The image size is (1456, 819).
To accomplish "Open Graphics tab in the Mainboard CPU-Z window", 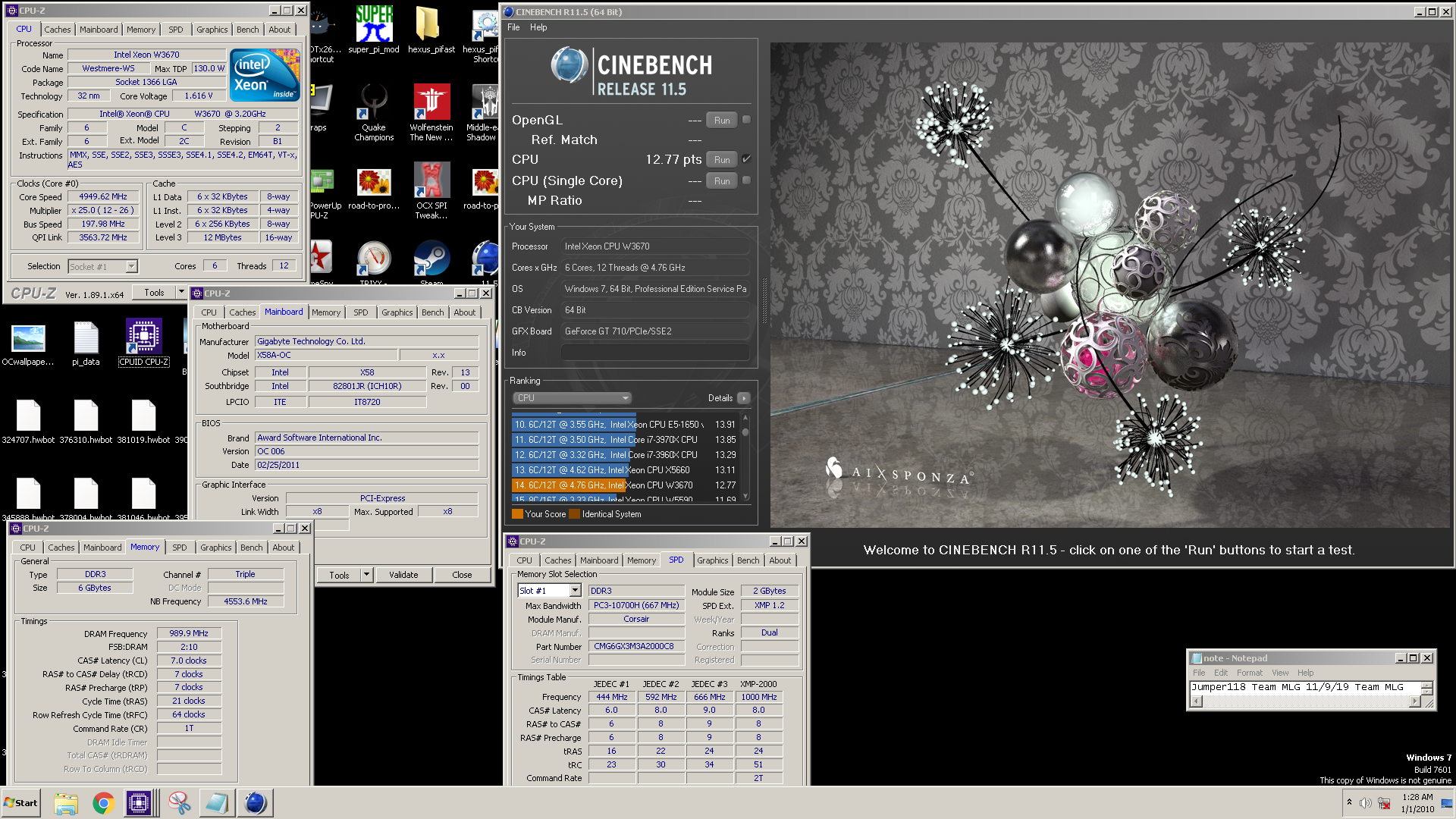I will [397, 312].
